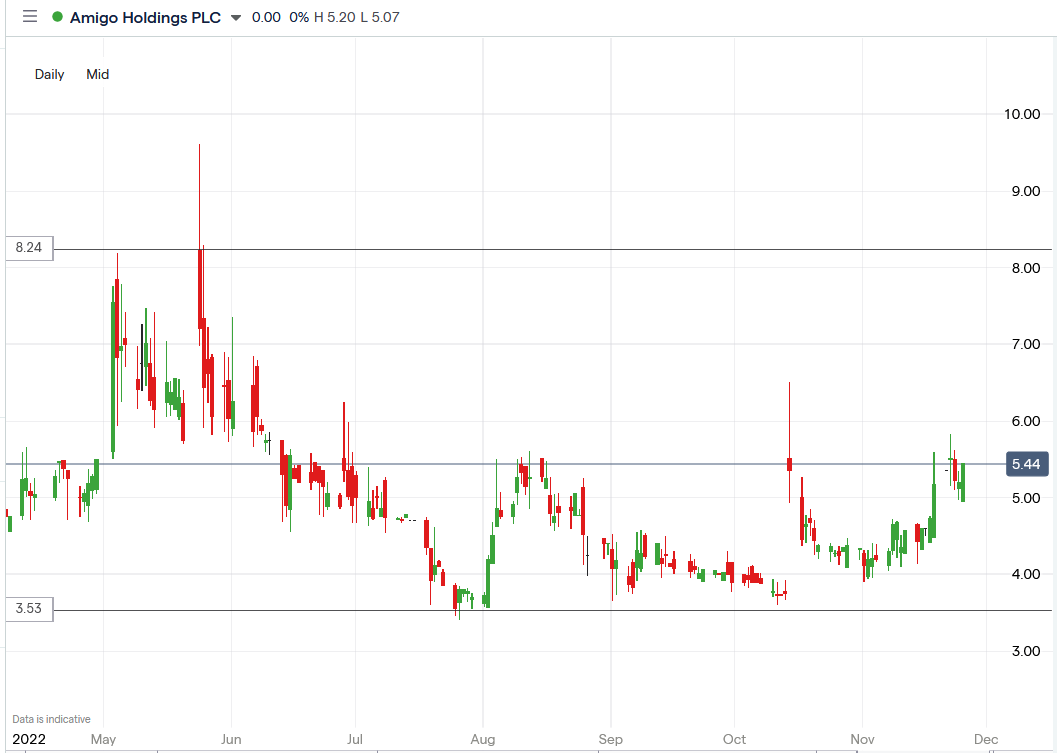Select the 8.24 horizontal line label
This screenshot has height=753, width=1057.
(x=29, y=247)
